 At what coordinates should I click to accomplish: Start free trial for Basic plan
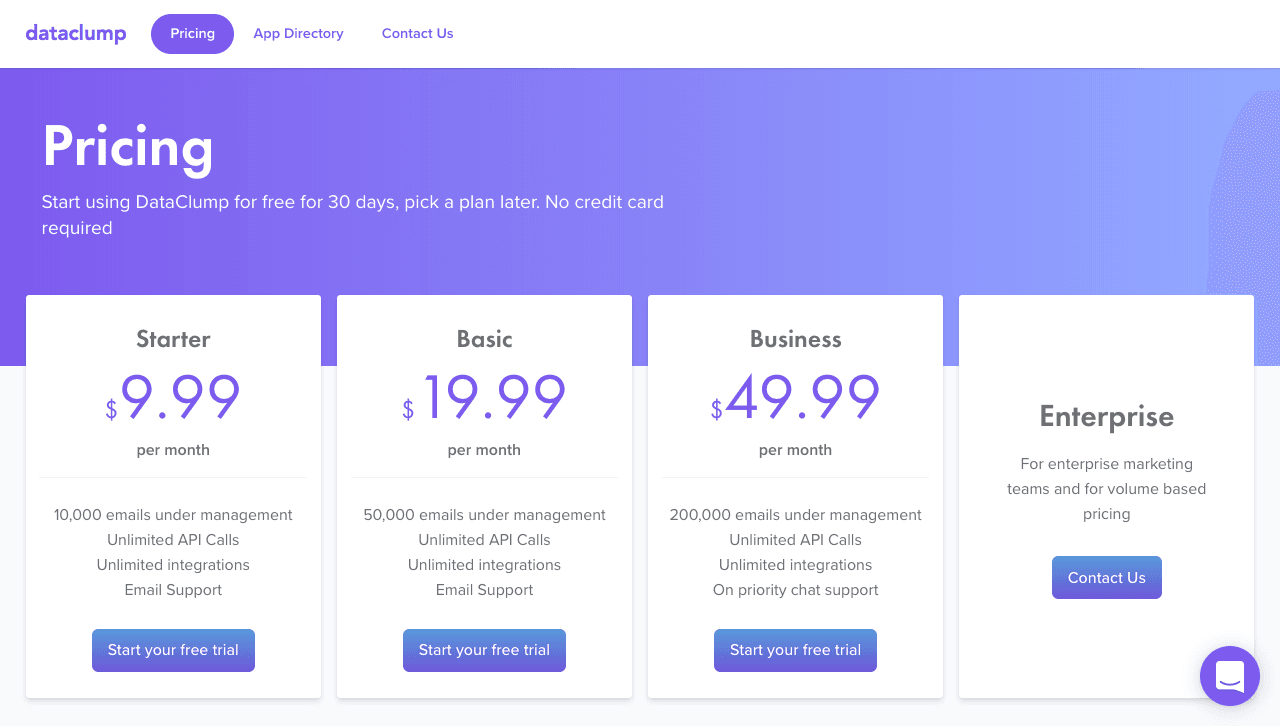pyautogui.click(x=484, y=650)
